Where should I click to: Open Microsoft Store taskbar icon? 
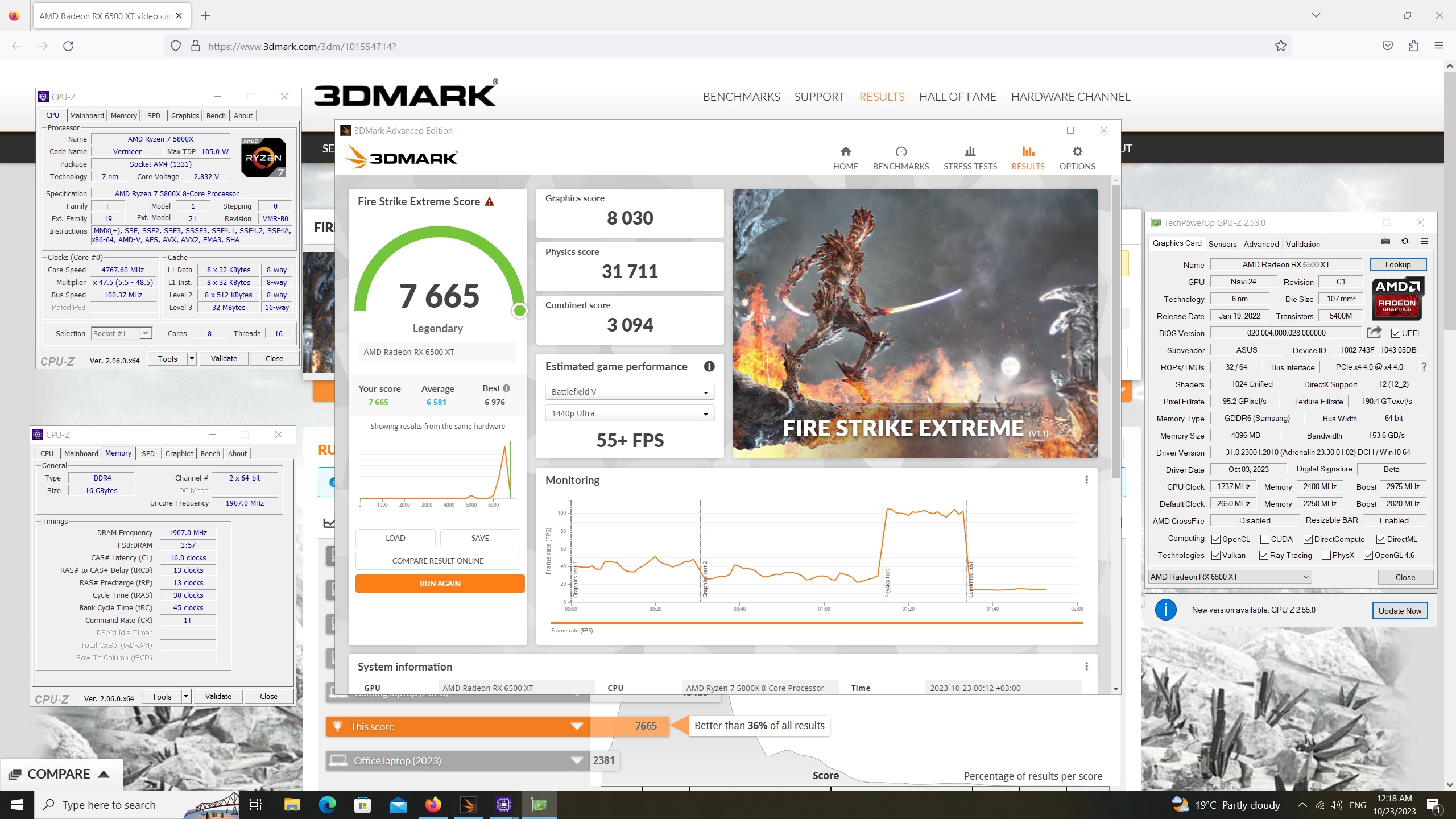pos(362,805)
